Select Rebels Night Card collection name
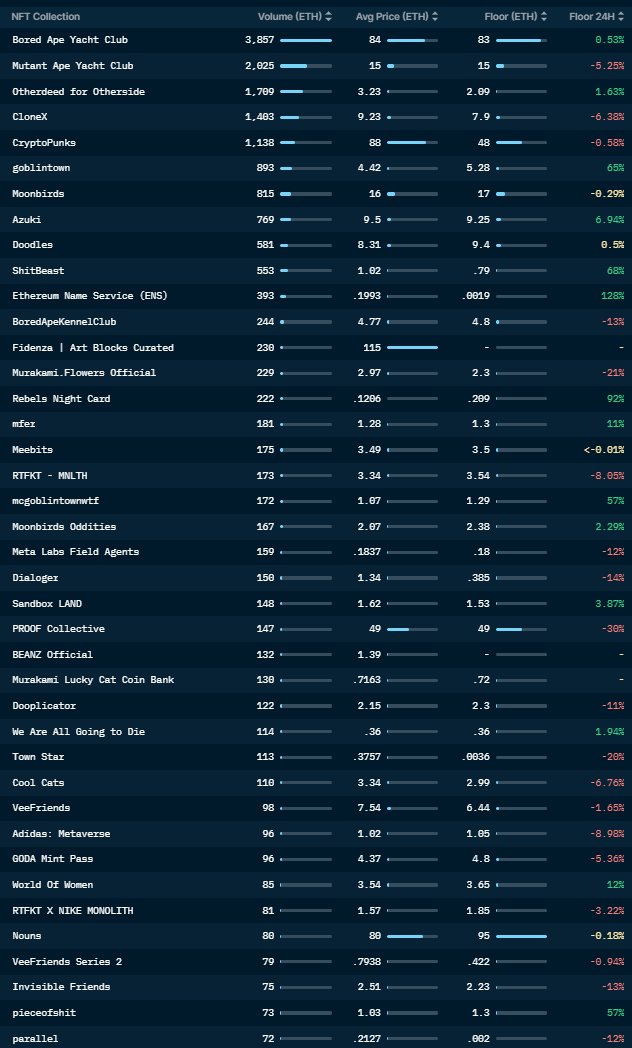The width and height of the screenshot is (632, 1048). click(61, 398)
